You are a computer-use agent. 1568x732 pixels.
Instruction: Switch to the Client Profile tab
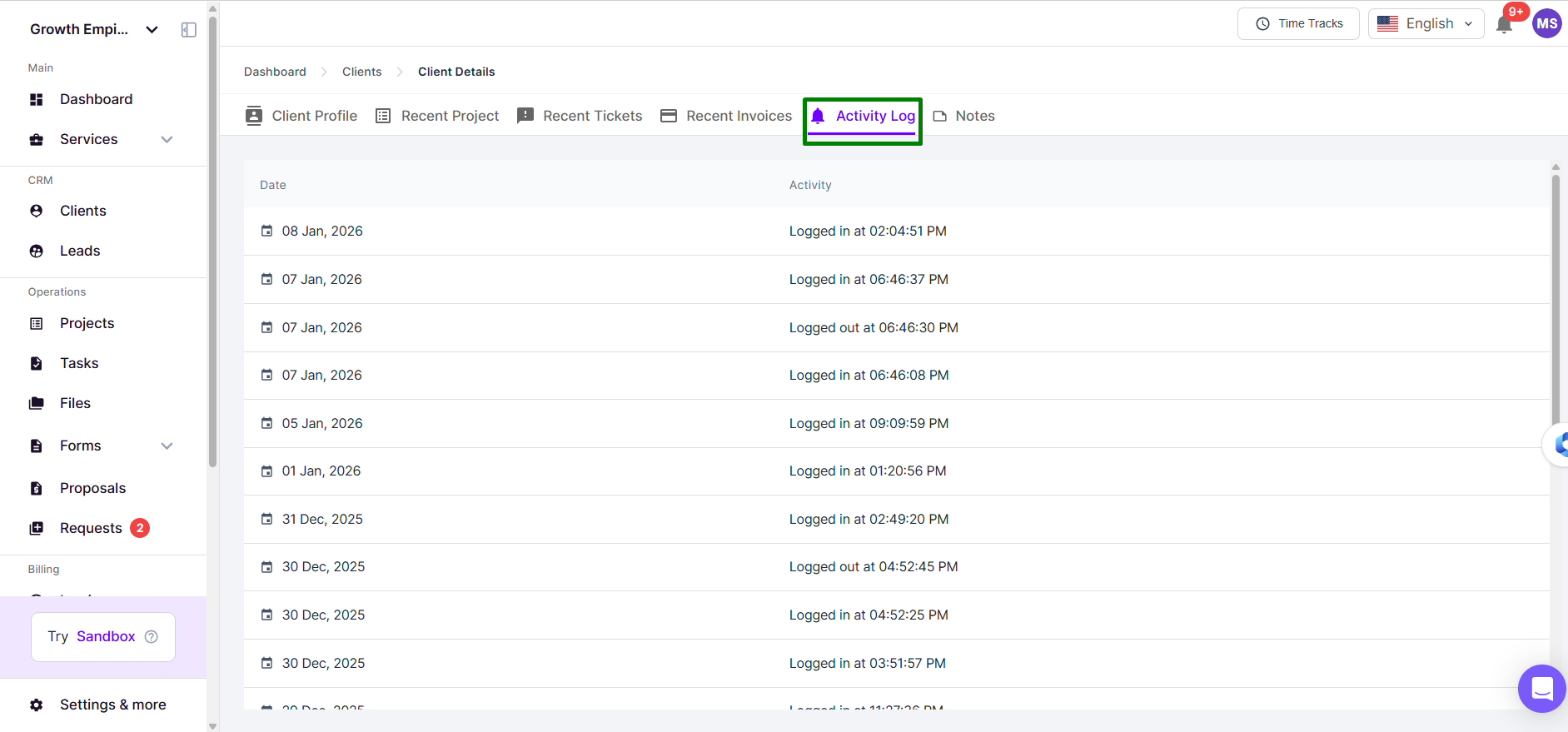click(301, 117)
